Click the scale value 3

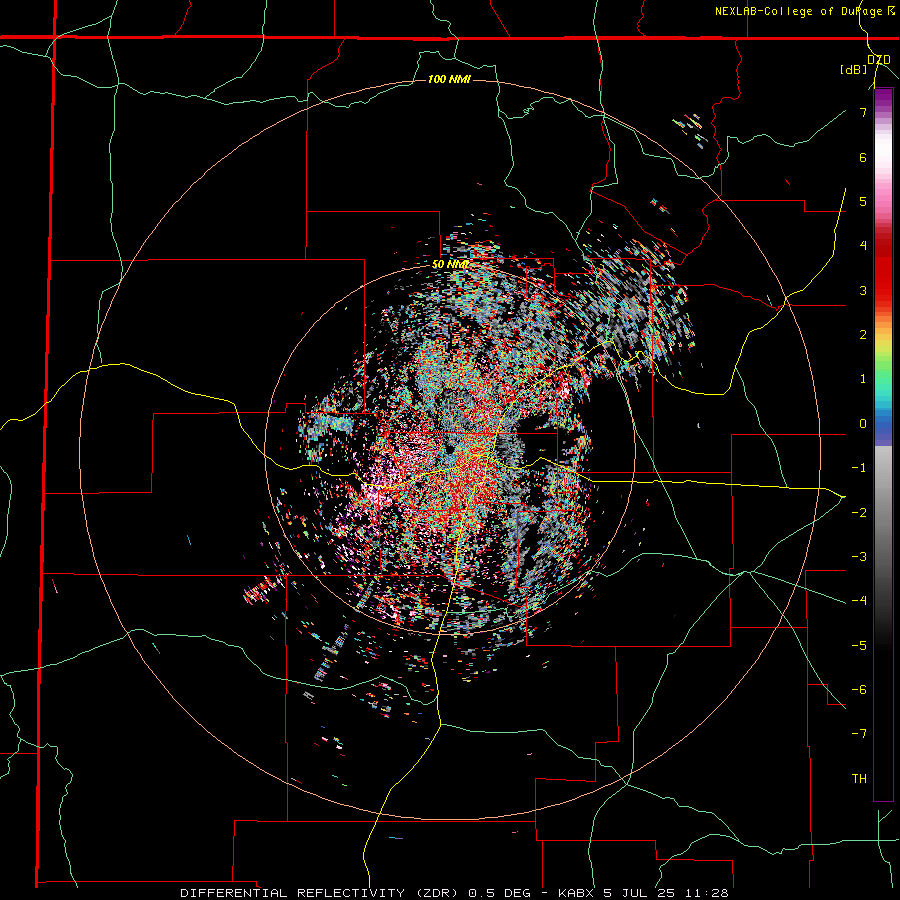pos(863,290)
